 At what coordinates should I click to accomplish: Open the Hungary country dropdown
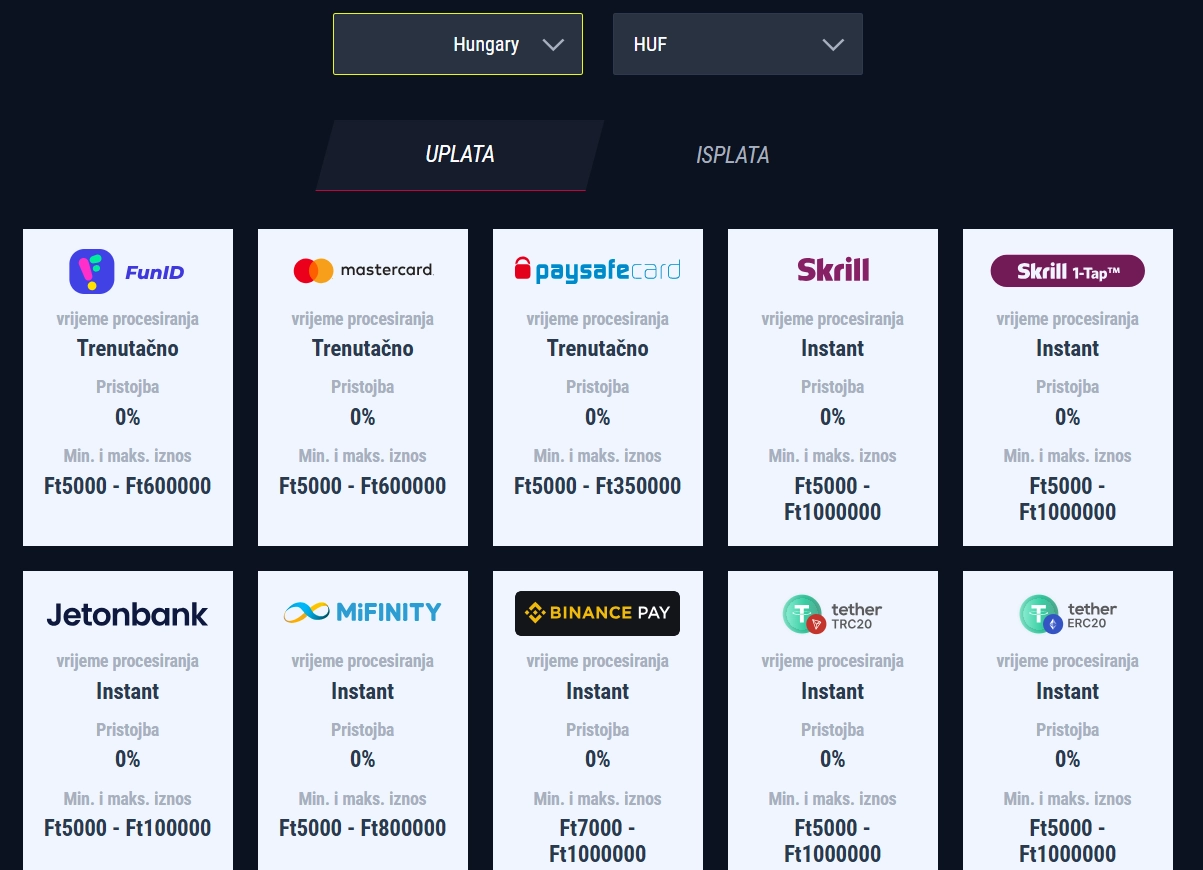(458, 44)
